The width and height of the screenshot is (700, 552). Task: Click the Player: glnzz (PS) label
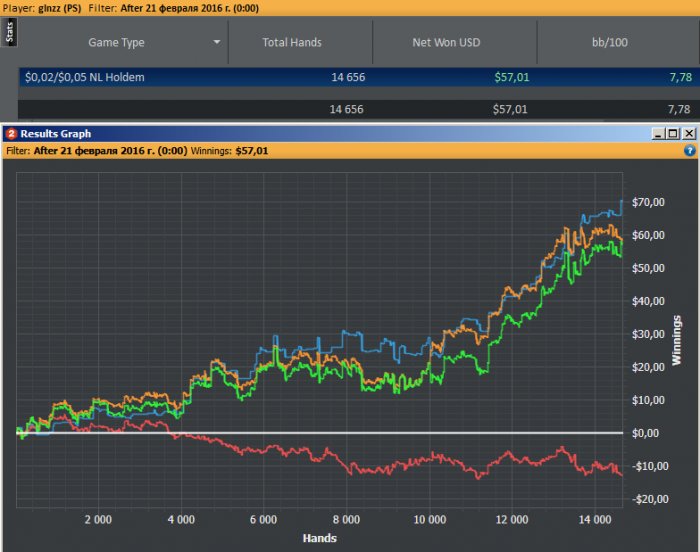42,8
